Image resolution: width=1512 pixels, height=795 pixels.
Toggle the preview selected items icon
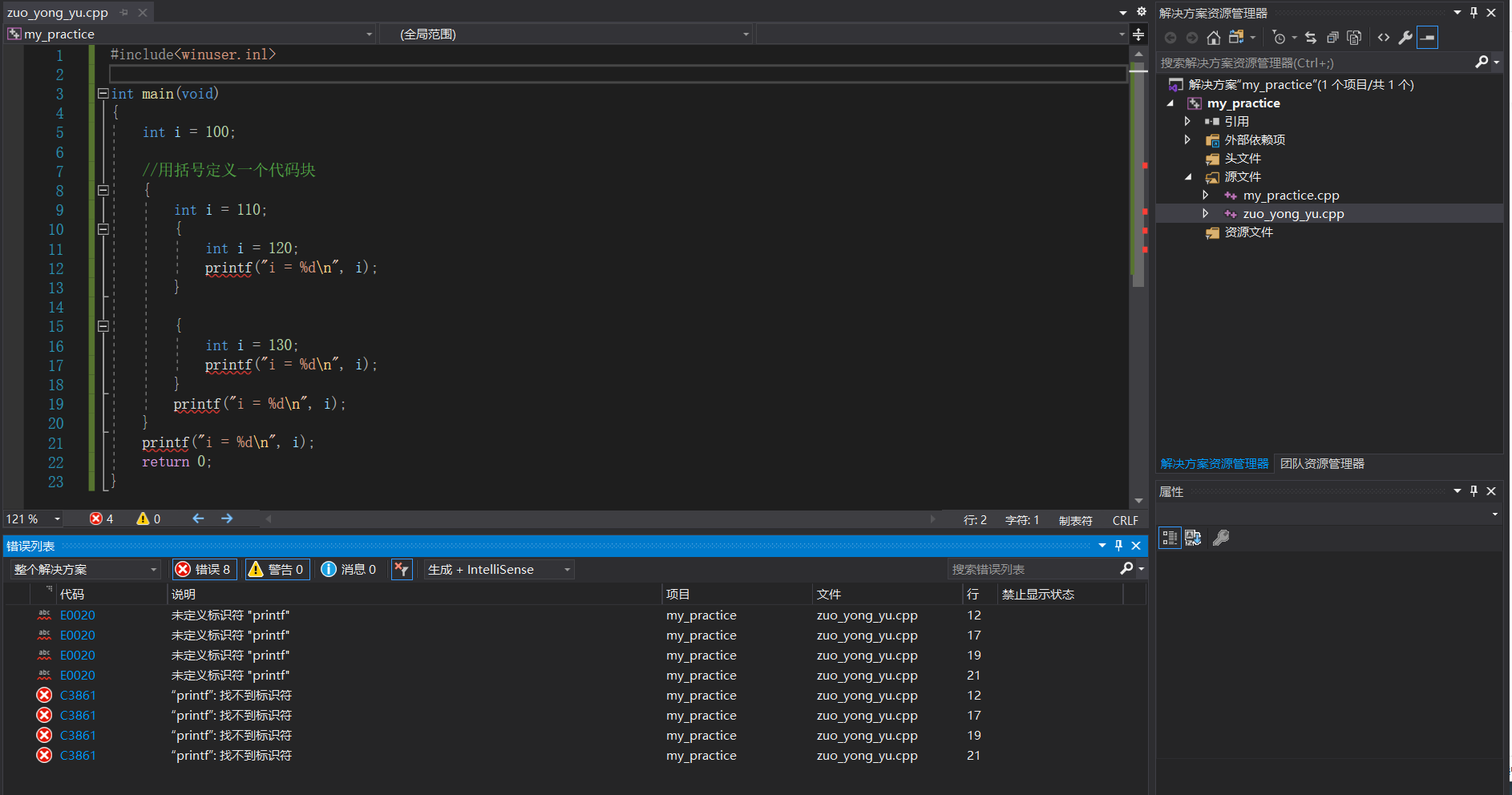coord(1427,38)
